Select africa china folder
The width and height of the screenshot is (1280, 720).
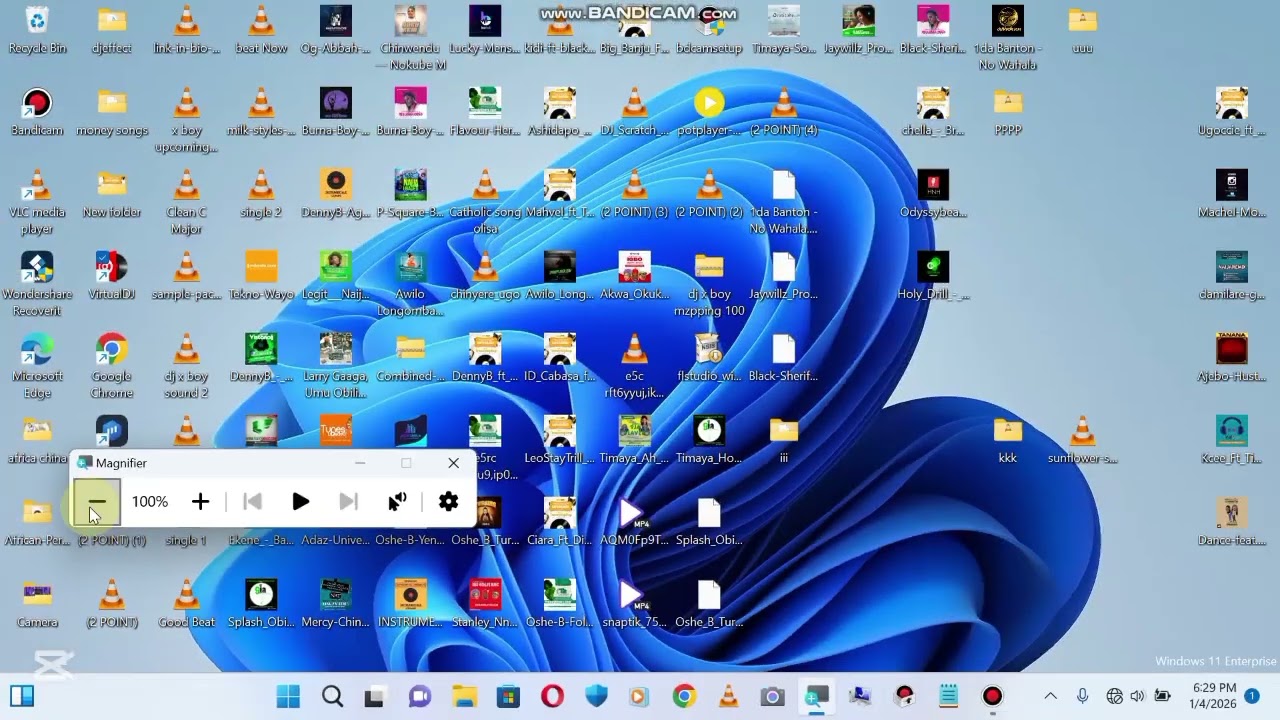pyautogui.click(x=37, y=441)
